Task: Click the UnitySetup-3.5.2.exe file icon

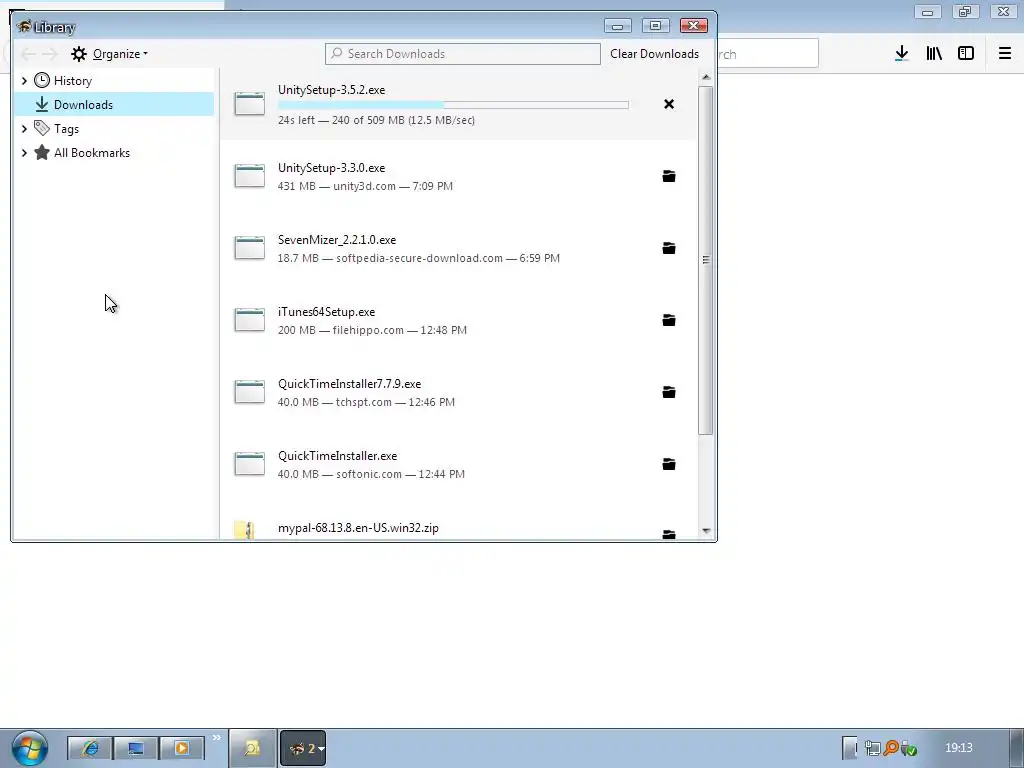Action: tap(249, 104)
